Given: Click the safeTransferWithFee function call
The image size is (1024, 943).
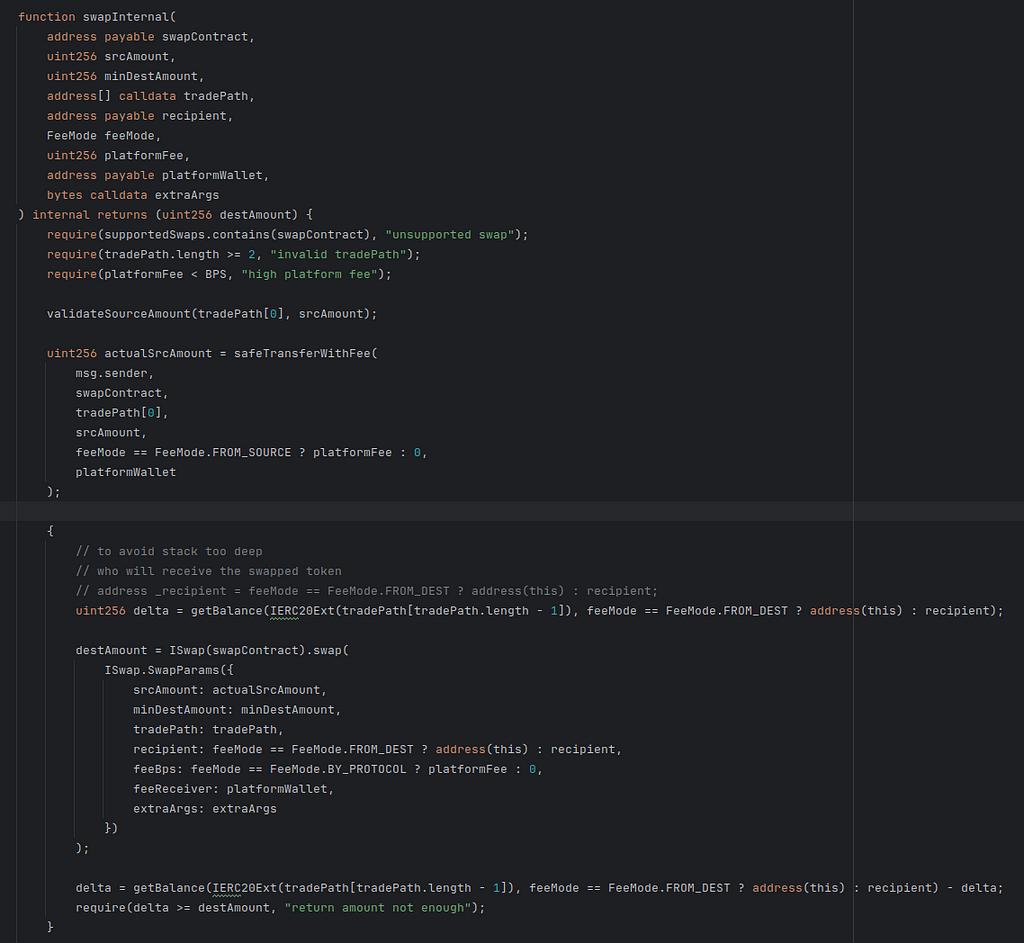Looking at the screenshot, I should [x=302, y=353].
